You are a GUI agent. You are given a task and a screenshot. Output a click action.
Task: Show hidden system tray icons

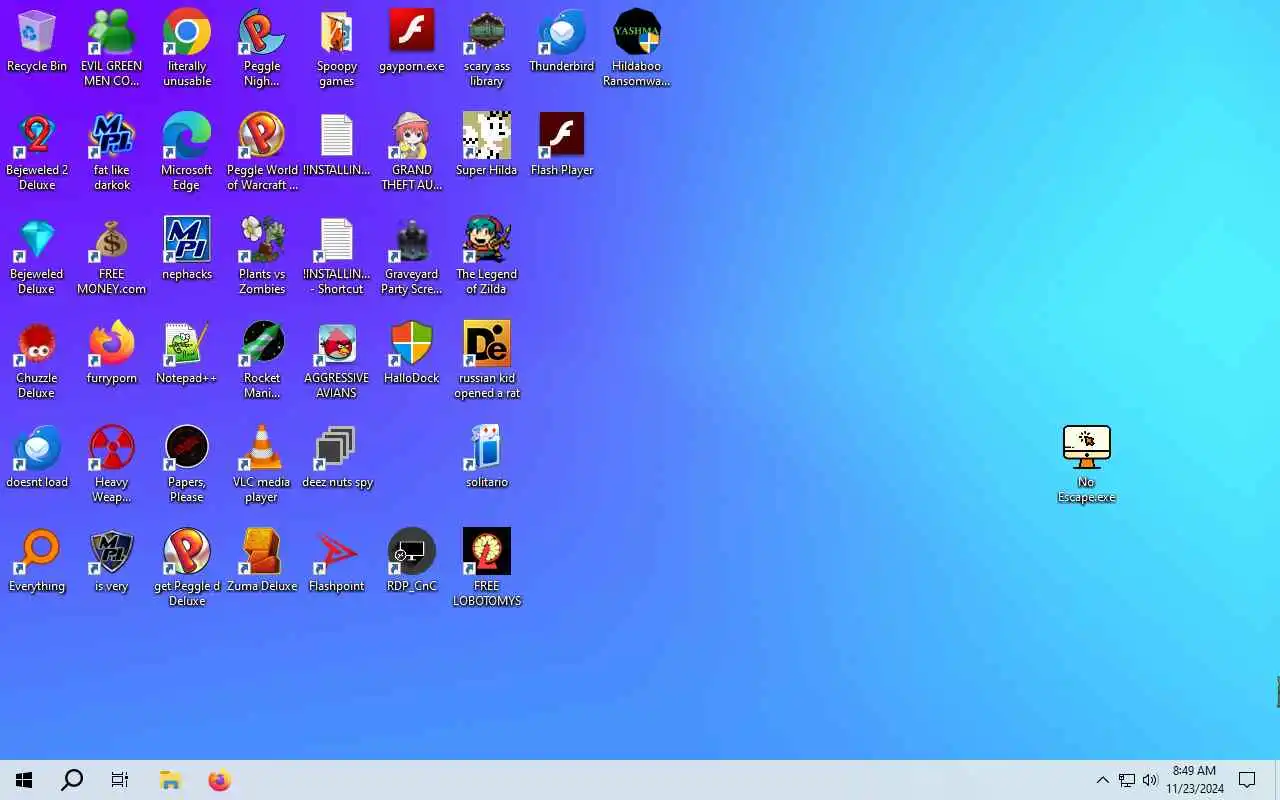pyautogui.click(x=1102, y=780)
